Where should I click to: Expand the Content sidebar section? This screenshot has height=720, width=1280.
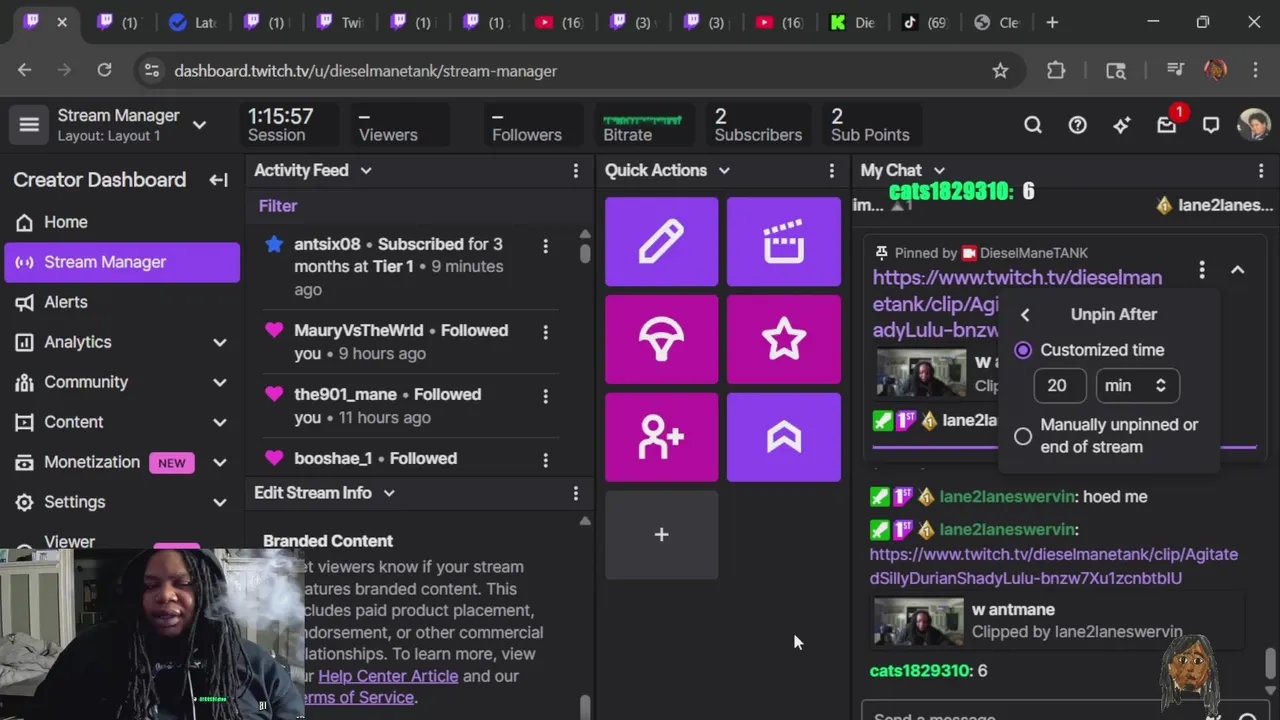(220, 422)
